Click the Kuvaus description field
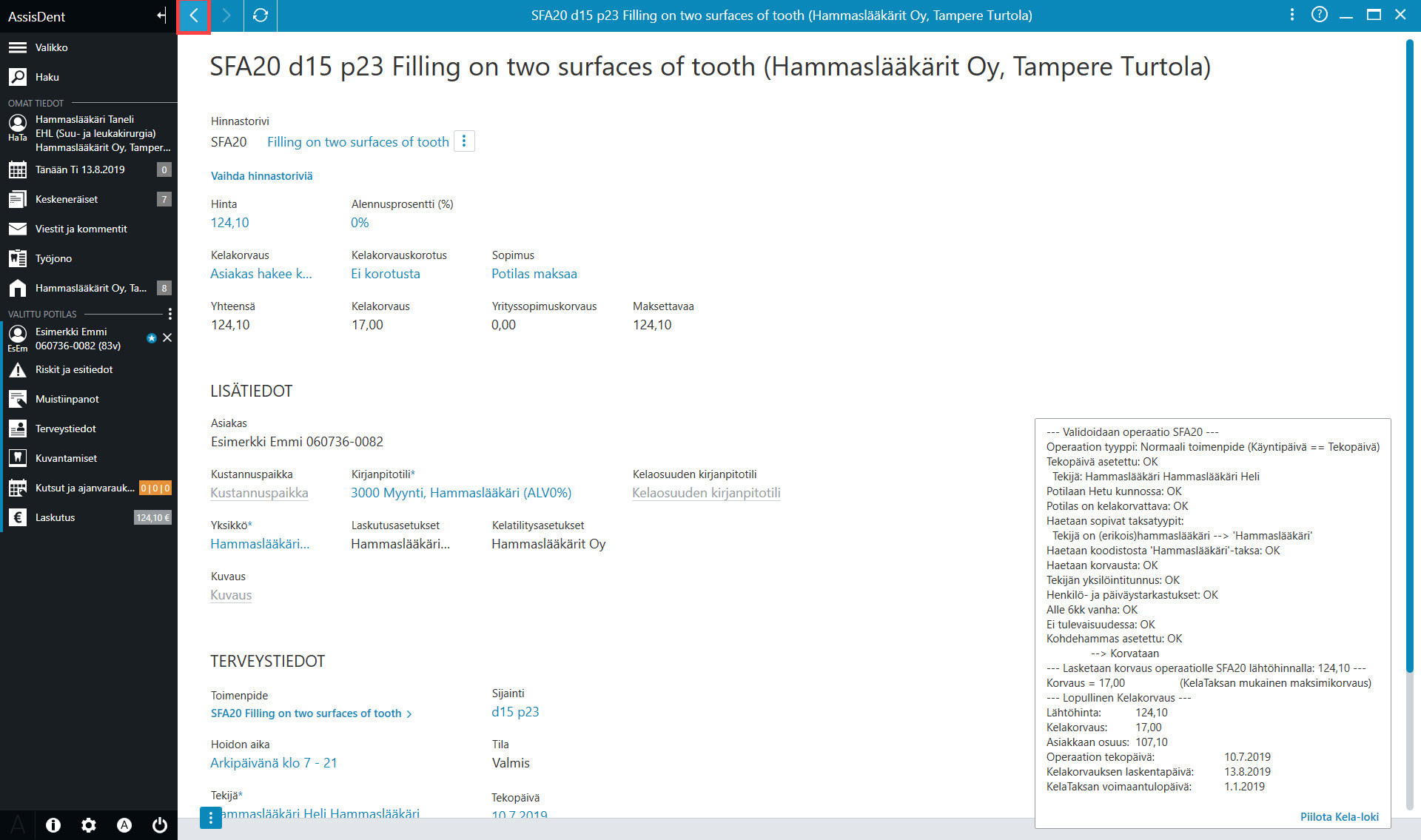The width and height of the screenshot is (1421, 840). [x=231, y=595]
